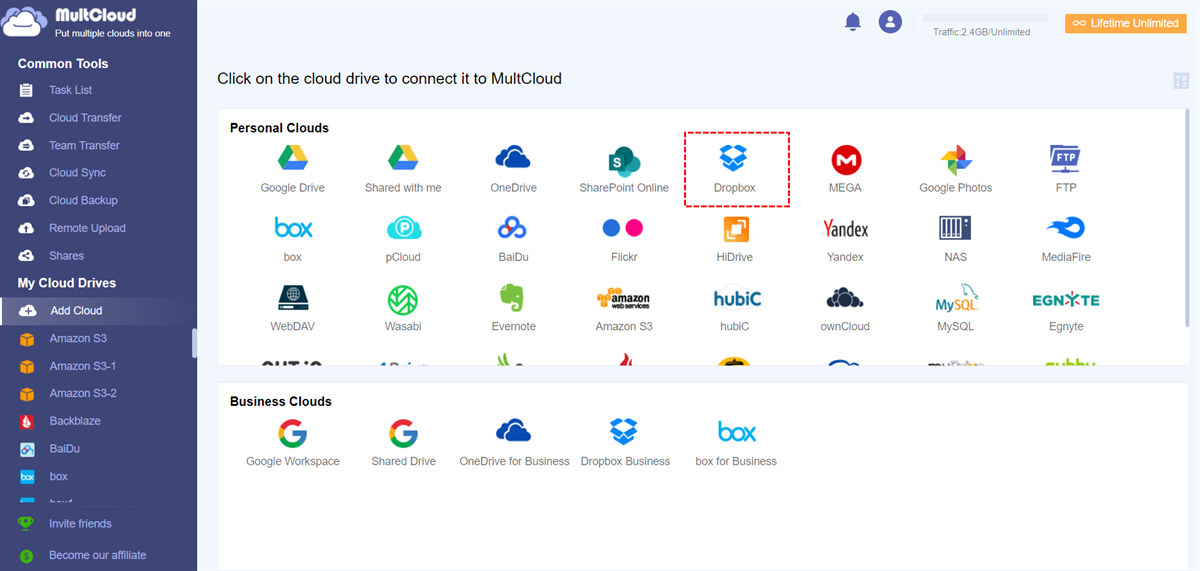Add personal box cloud
The height and width of the screenshot is (571, 1200).
click(x=292, y=239)
